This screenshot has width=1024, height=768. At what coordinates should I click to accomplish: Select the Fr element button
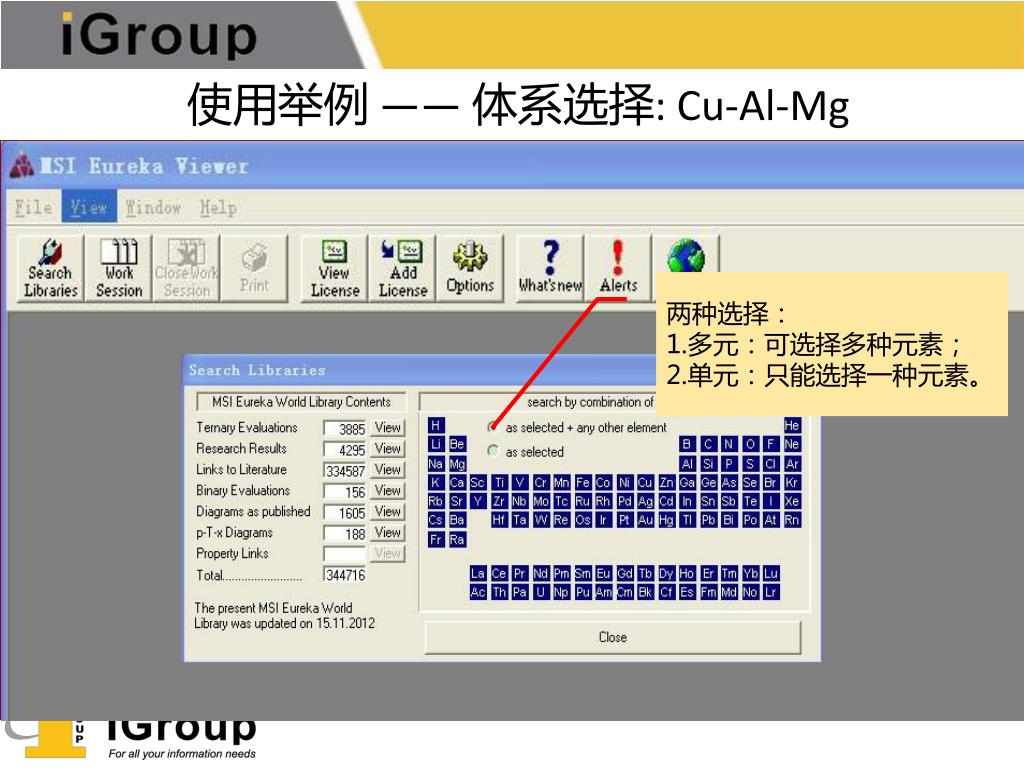pos(436,539)
